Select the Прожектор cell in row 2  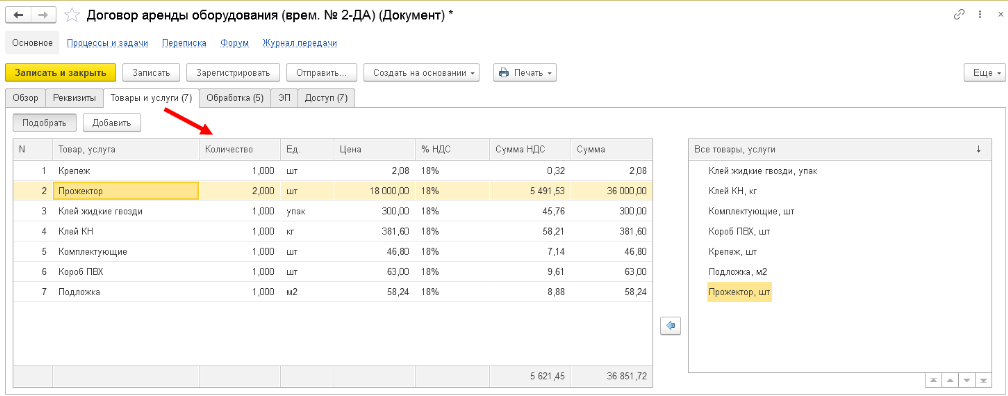point(126,191)
